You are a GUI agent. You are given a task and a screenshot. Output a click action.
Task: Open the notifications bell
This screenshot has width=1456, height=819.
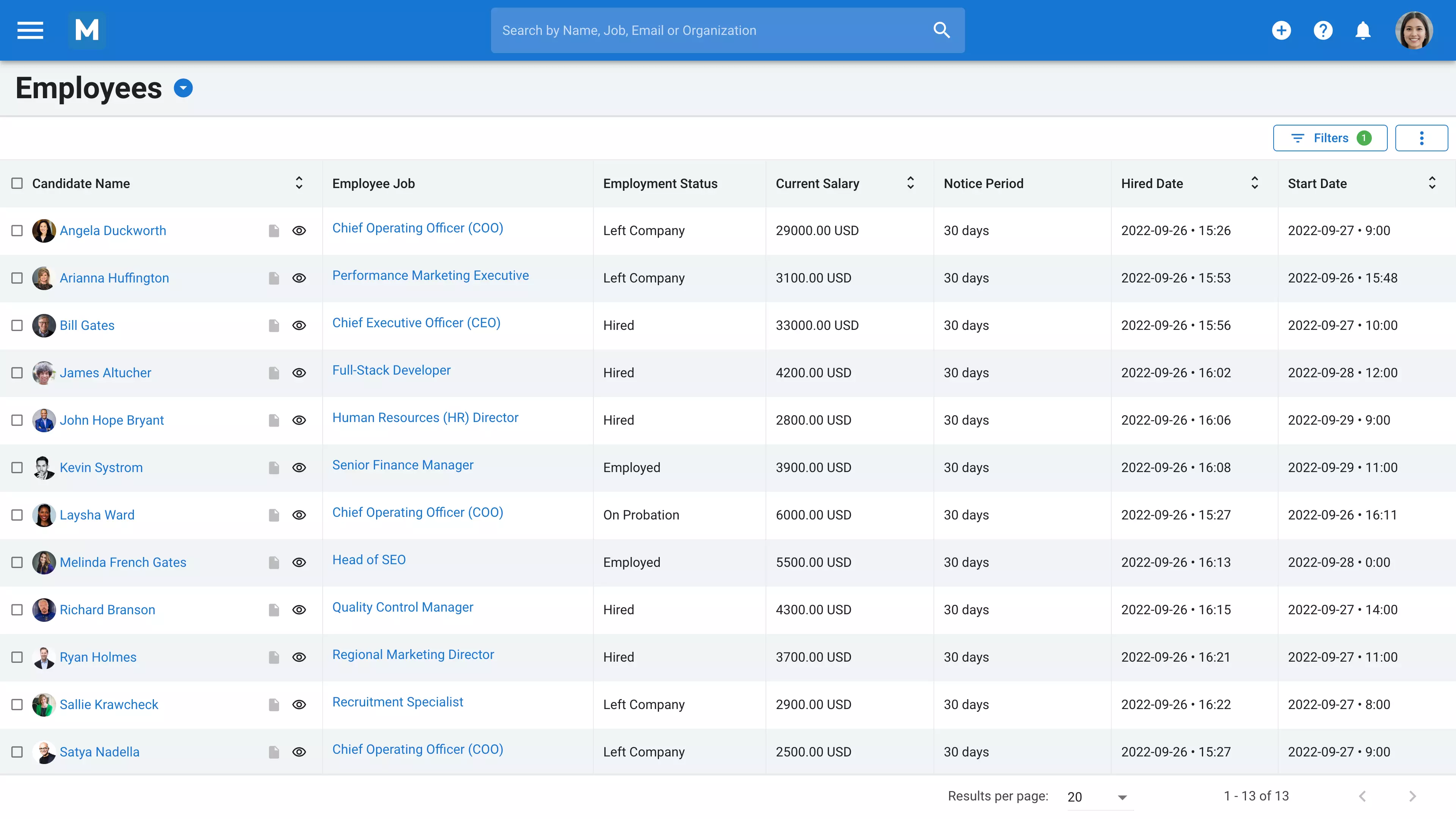coord(1363,30)
